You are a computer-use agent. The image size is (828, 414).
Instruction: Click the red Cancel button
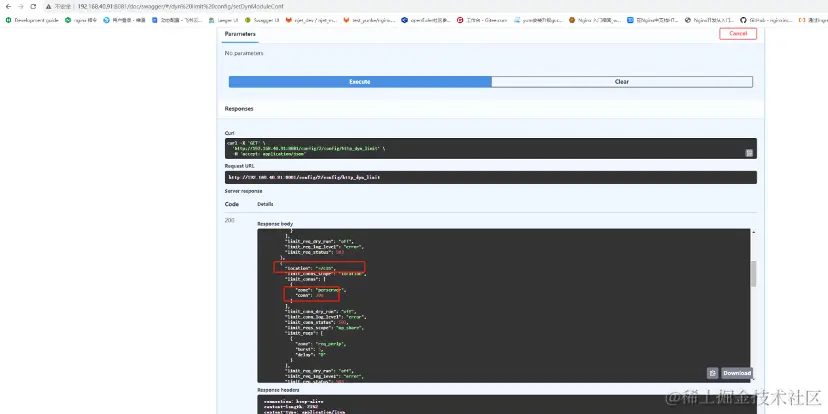click(x=738, y=33)
